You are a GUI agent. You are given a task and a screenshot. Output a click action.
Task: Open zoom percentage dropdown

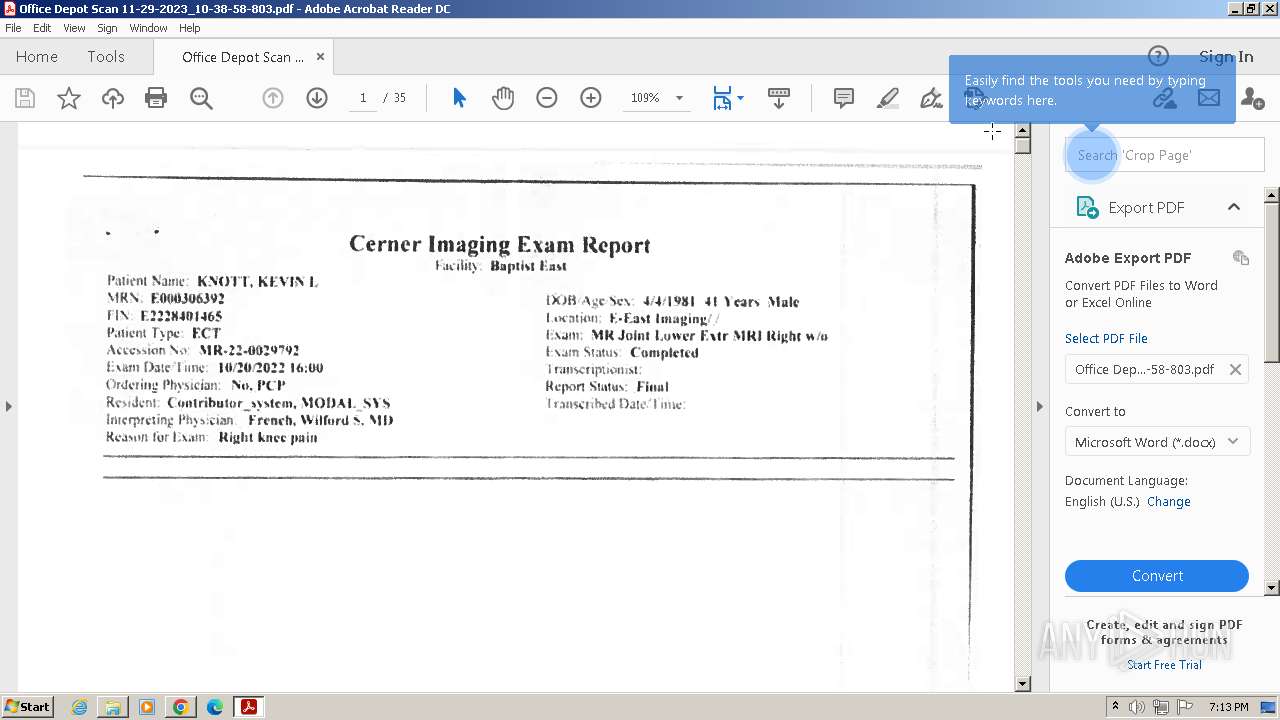click(x=680, y=98)
